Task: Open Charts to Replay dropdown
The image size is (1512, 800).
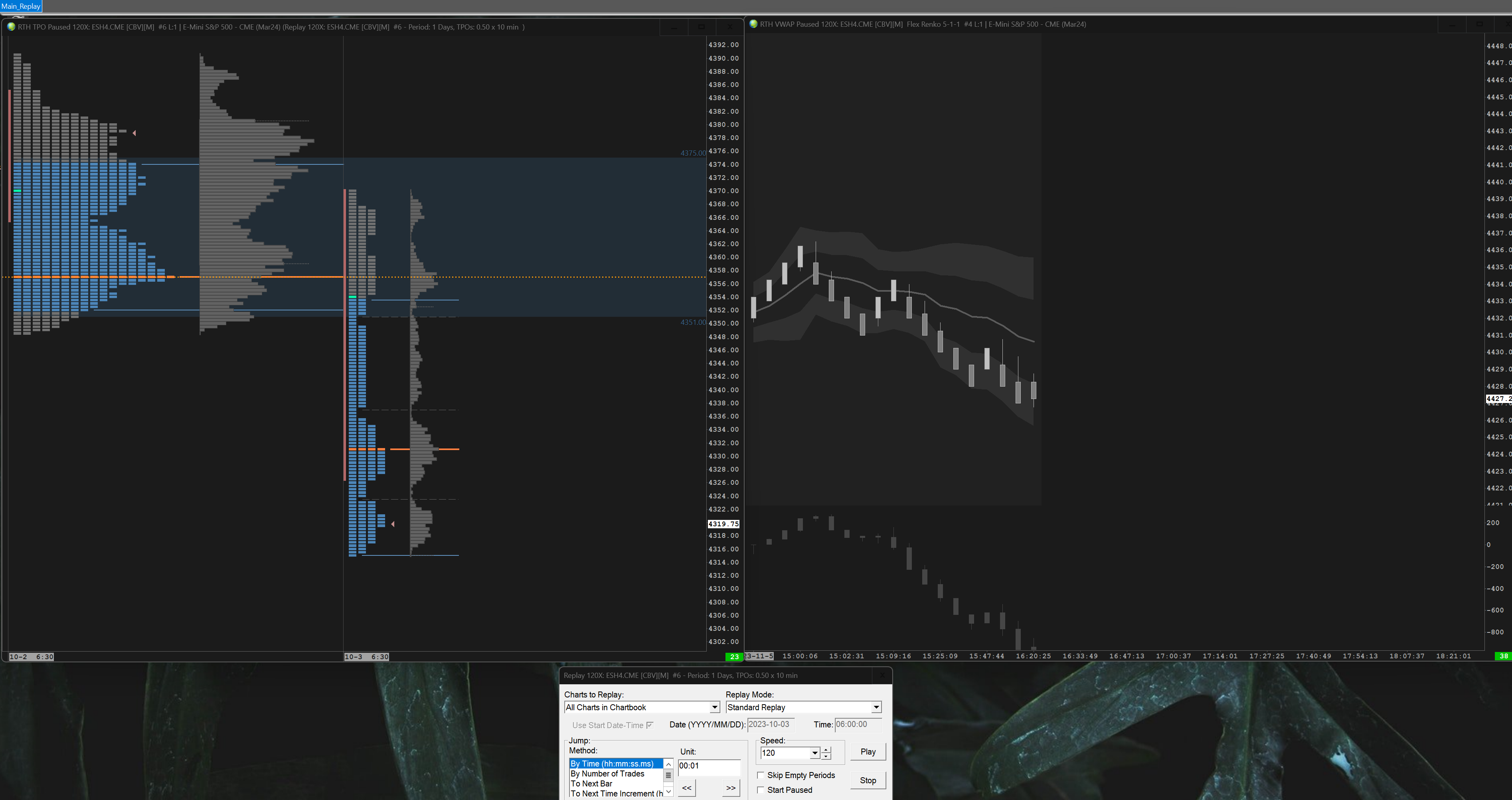Action: click(x=714, y=707)
